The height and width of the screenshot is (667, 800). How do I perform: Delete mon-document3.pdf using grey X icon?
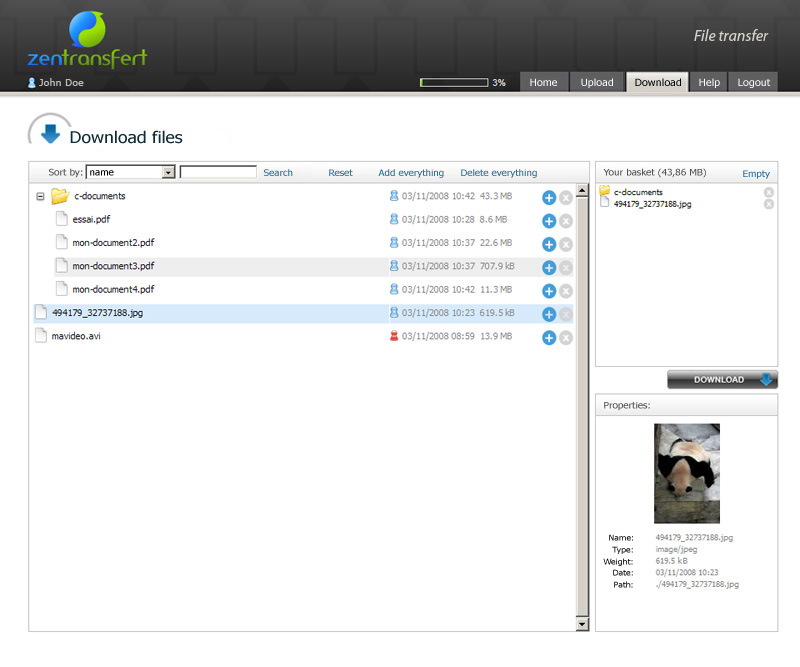pyautogui.click(x=566, y=268)
